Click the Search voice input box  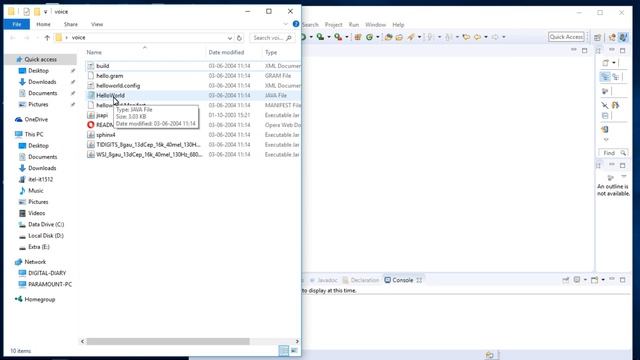[x=272, y=38]
